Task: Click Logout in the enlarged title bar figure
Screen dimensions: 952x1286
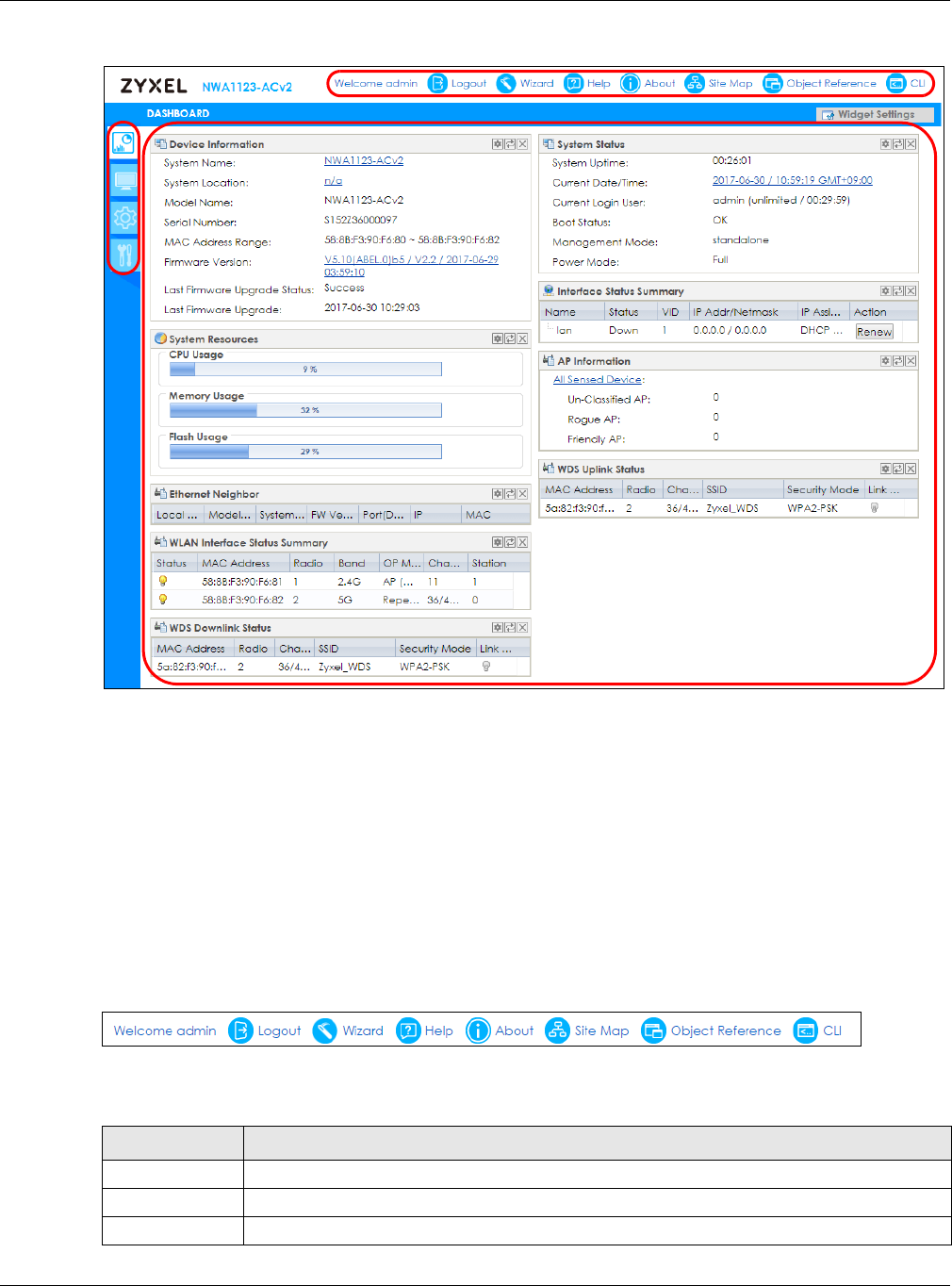Action: (266, 1030)
